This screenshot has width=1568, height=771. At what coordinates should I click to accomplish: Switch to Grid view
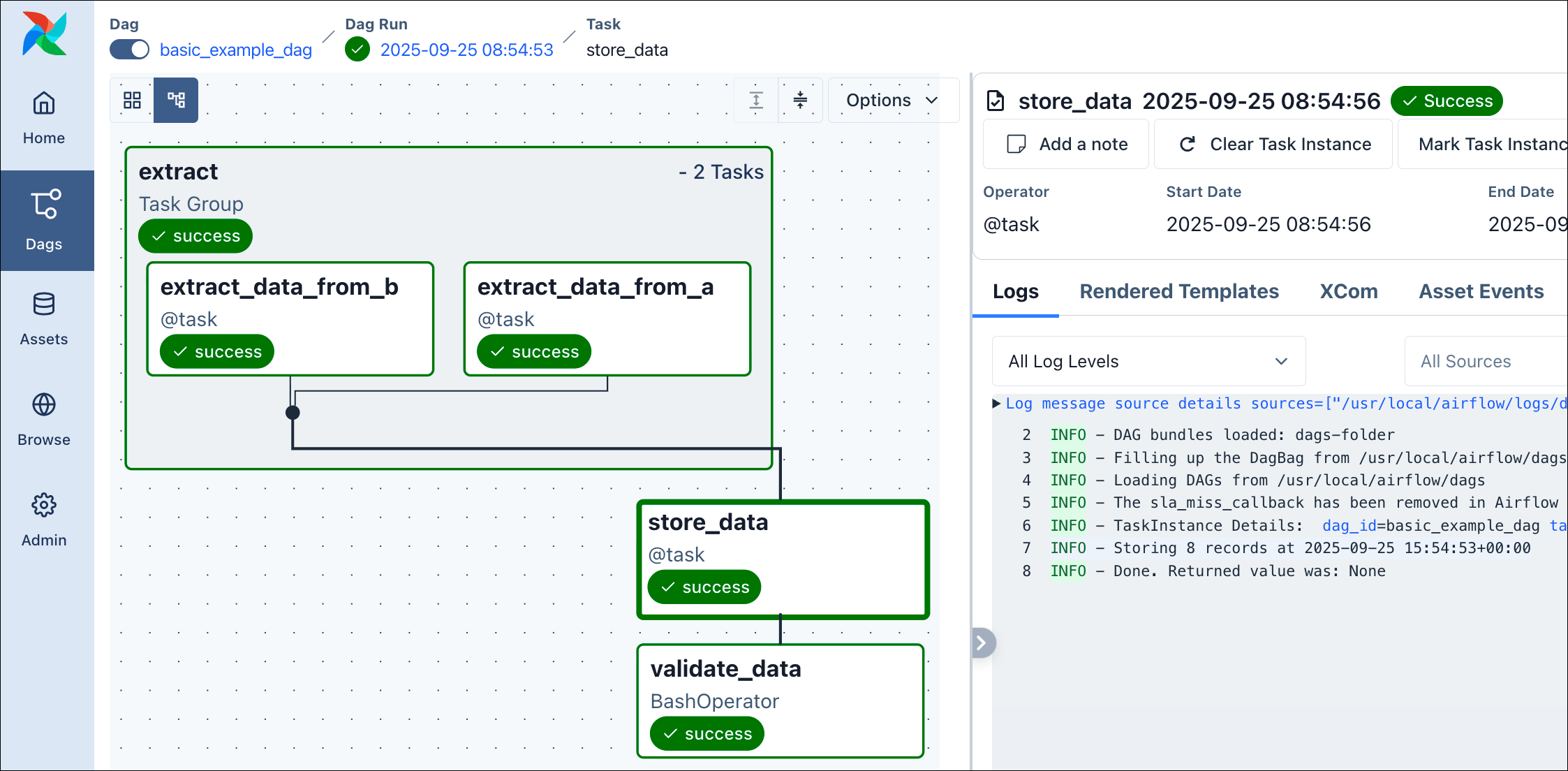point(133,100)
